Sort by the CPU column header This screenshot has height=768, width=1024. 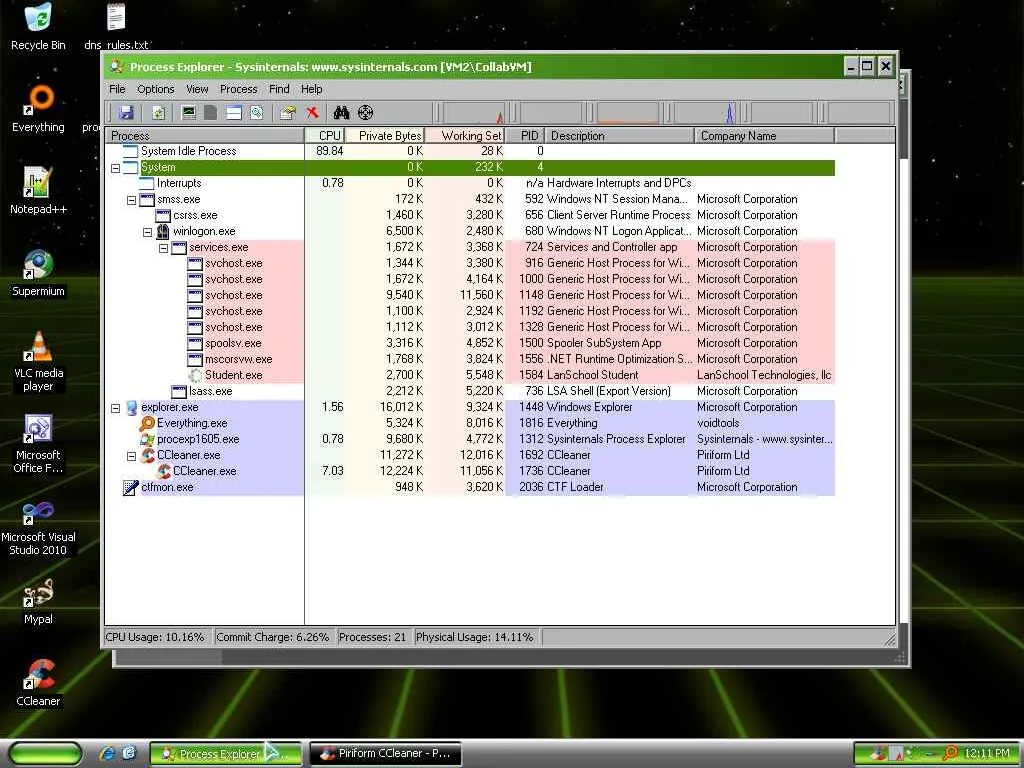[324, 135]
